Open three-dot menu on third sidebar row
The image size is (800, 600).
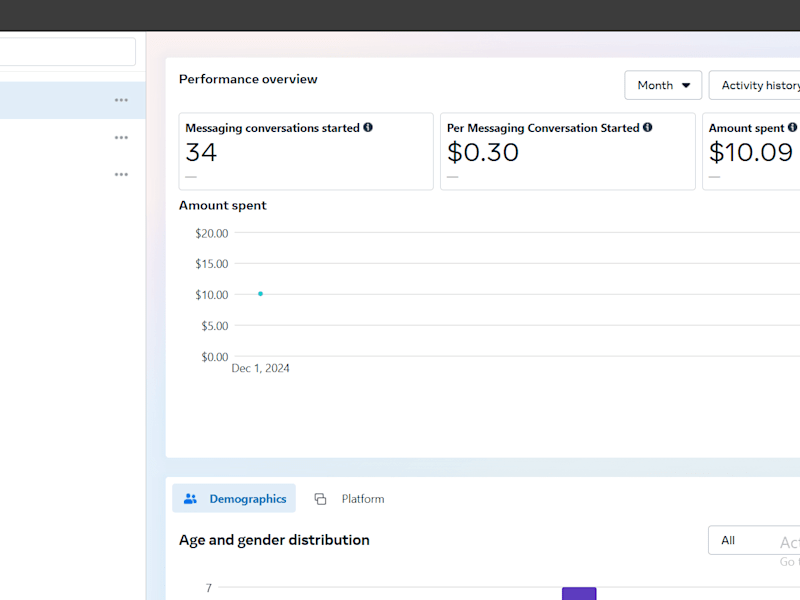point(121,174)
